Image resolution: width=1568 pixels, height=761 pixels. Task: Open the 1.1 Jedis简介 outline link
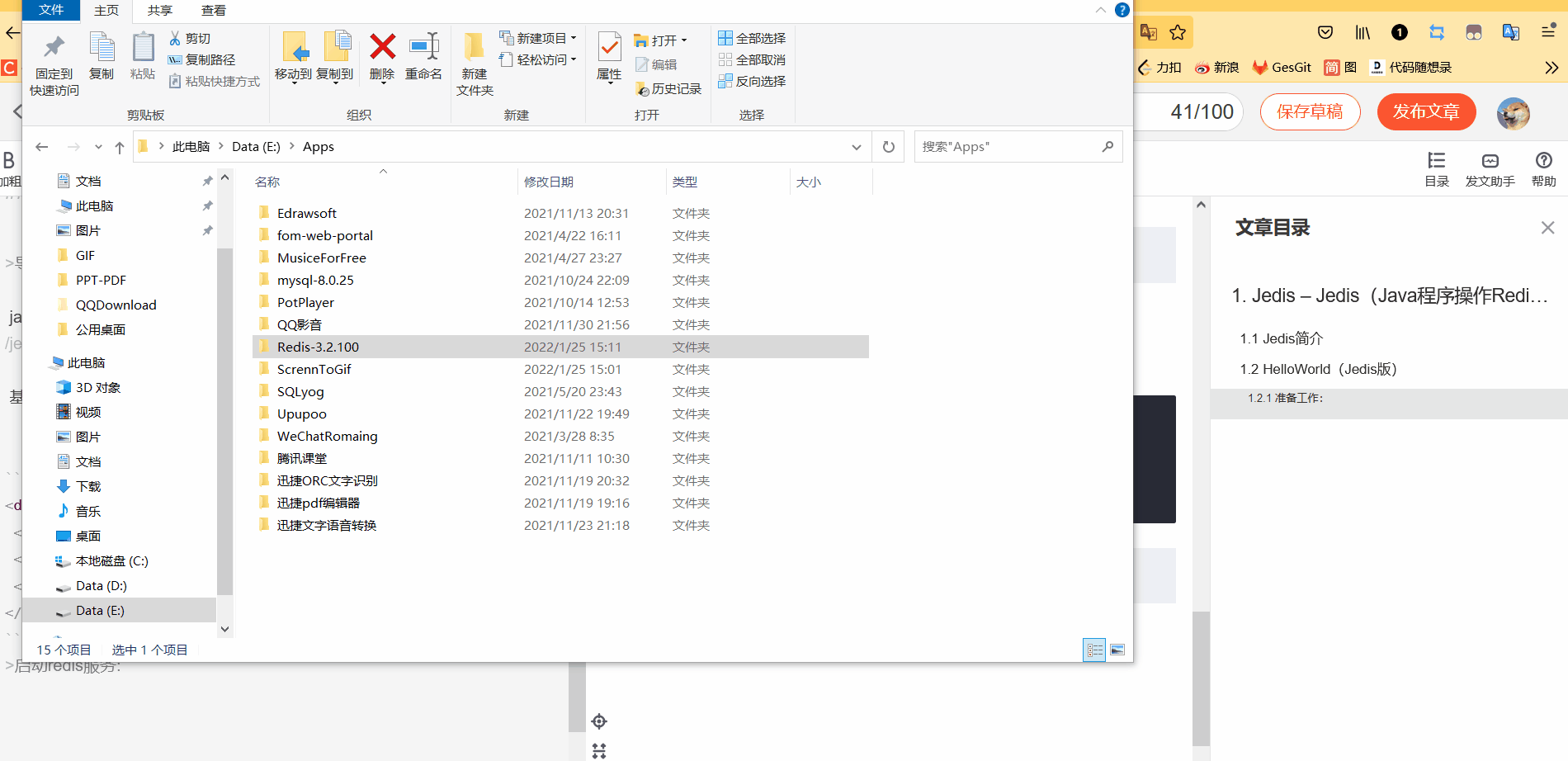(1281, 338)
